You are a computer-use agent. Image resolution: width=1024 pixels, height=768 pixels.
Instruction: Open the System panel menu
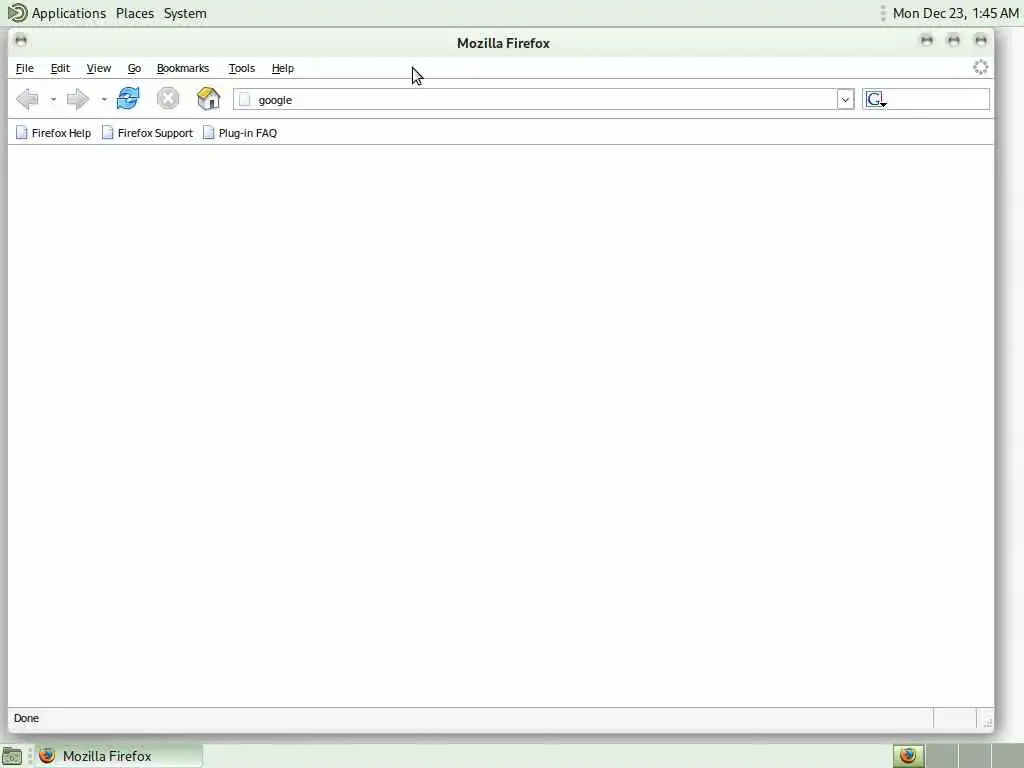pyautogui.click(x=185, y=13)
